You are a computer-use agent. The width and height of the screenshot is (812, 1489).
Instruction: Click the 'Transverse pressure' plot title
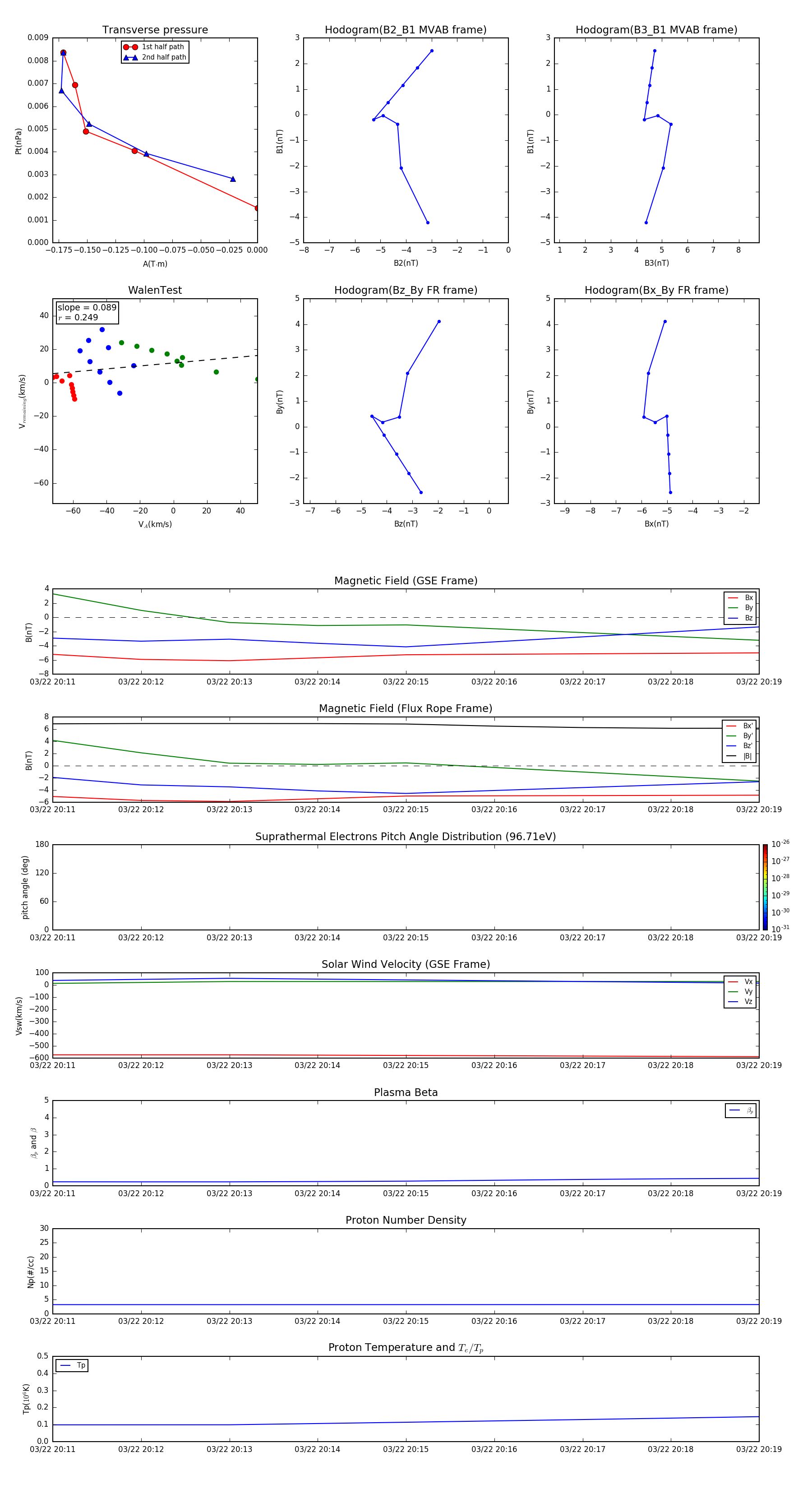click(155, 30)
